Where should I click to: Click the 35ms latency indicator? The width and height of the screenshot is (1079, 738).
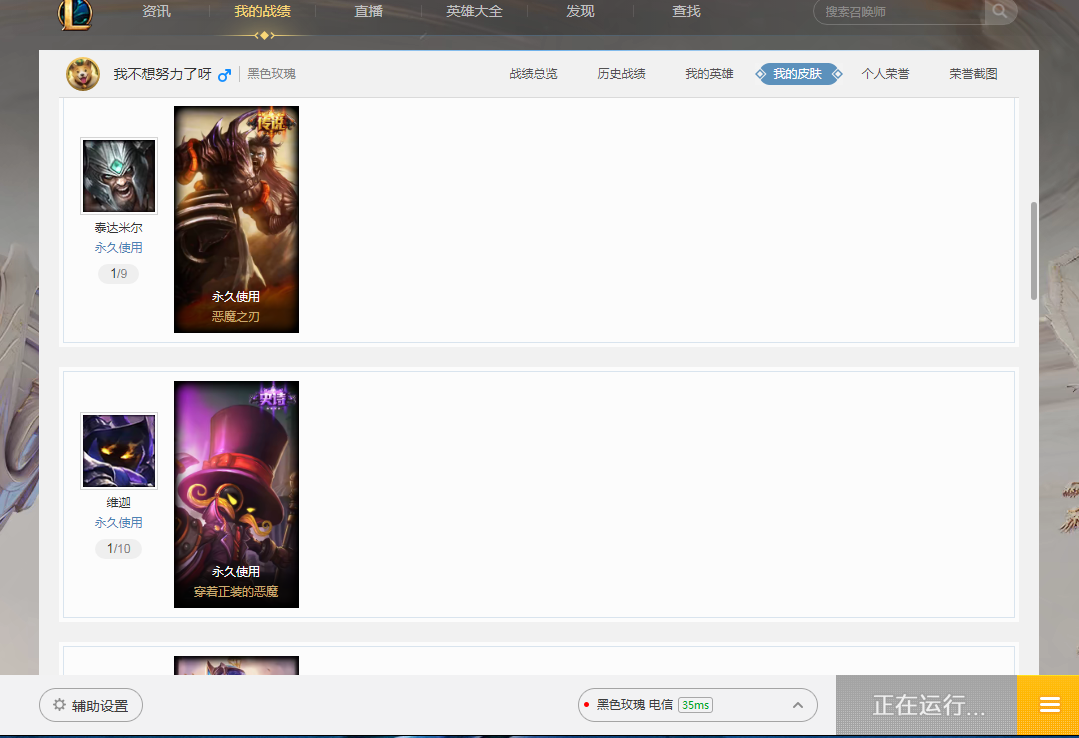pyautogui.click(x=695, y=705)
